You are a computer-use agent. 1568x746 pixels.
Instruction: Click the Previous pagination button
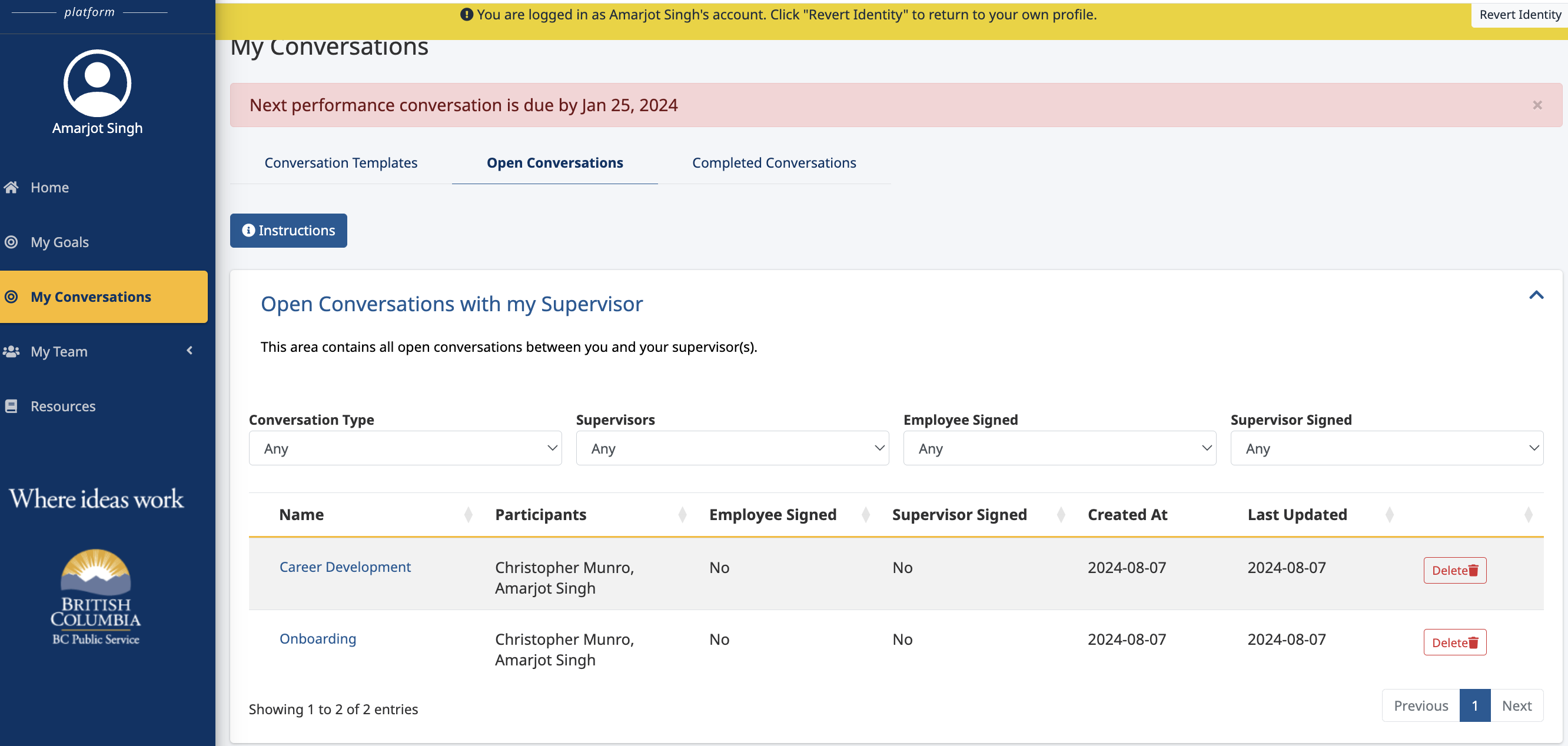(x=1421, y=706)
